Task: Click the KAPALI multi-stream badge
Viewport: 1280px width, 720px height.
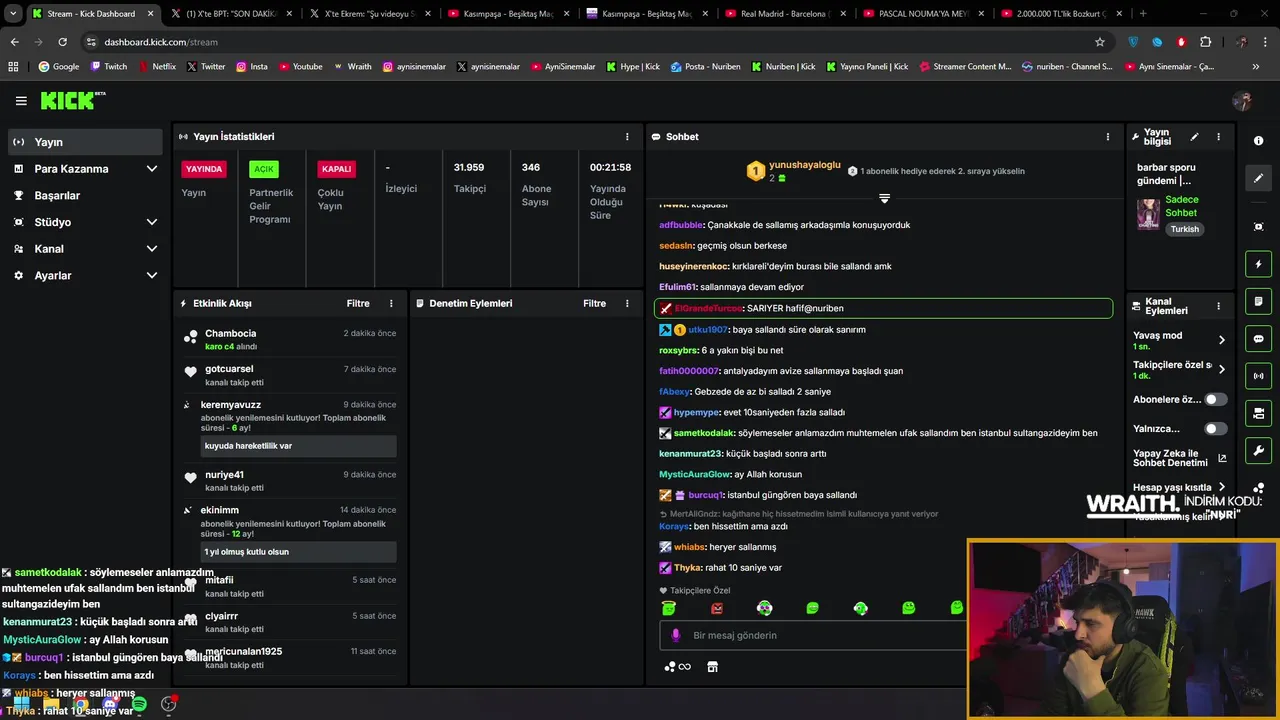Action: 336,169
